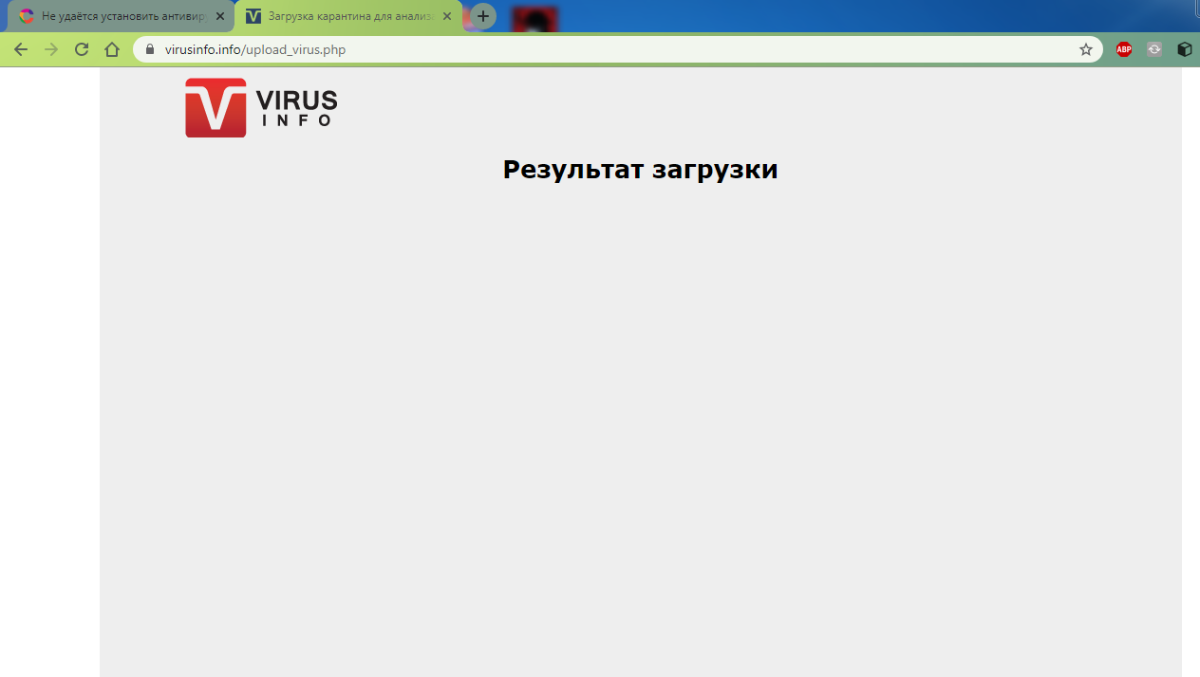Viewport: 1200px width, 677px height.
Task: Open a new tab with plus button
Action: coord(483,16)
